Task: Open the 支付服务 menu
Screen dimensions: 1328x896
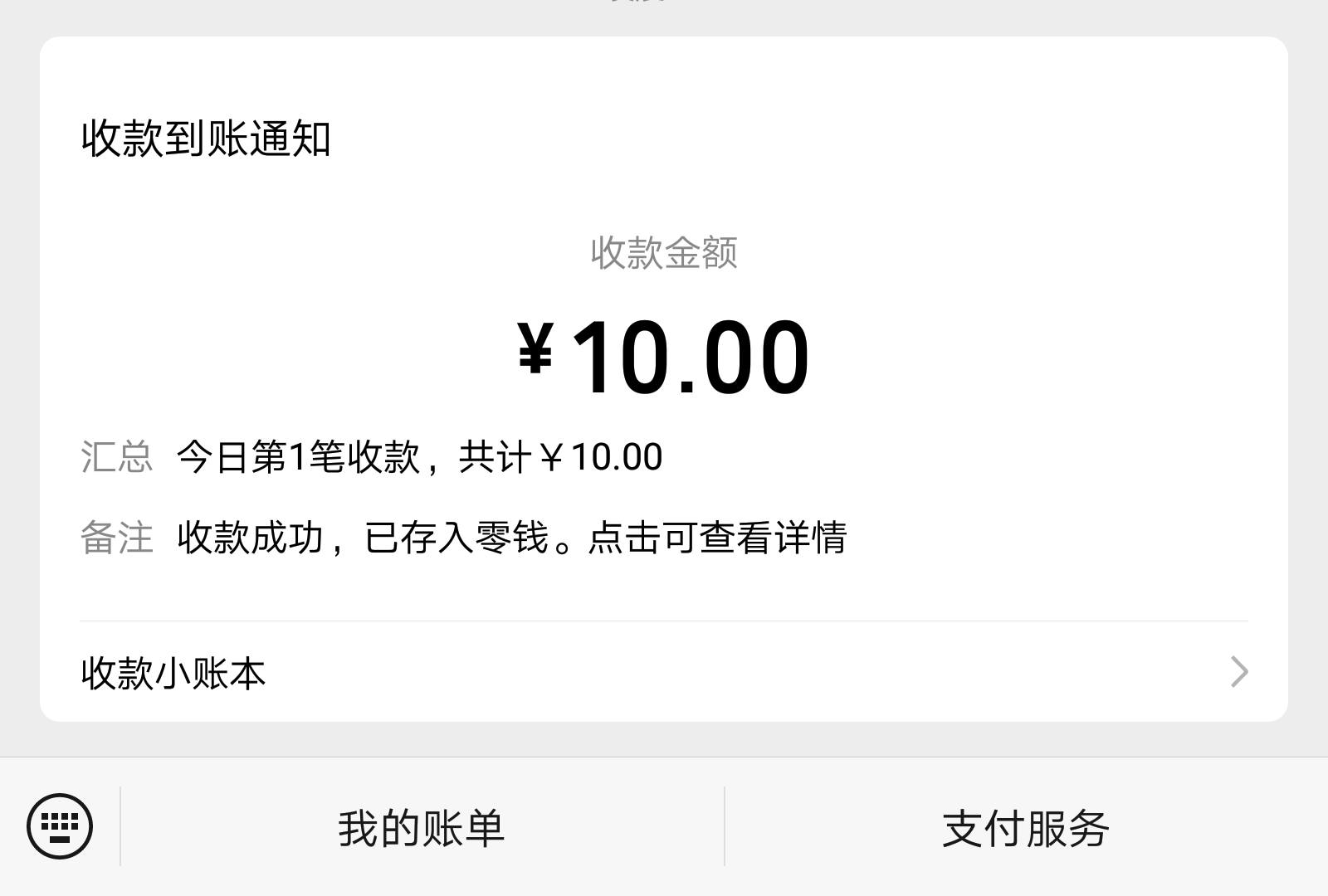Action: click(1026, 828)
